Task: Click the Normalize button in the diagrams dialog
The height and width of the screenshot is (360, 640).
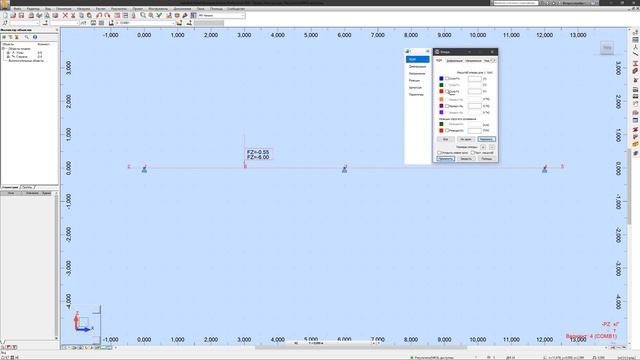Action: click(x=487, y=139)
